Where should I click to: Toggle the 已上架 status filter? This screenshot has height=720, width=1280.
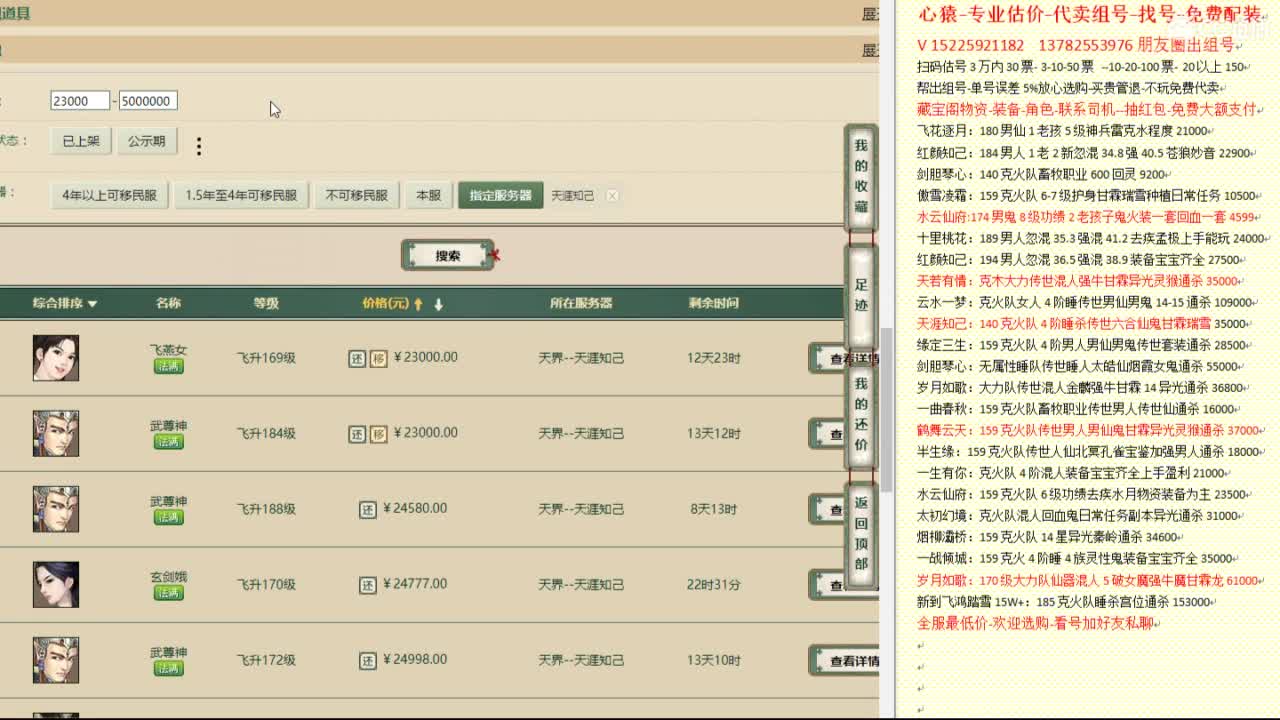pyautogui.click(x=79, y=141)
